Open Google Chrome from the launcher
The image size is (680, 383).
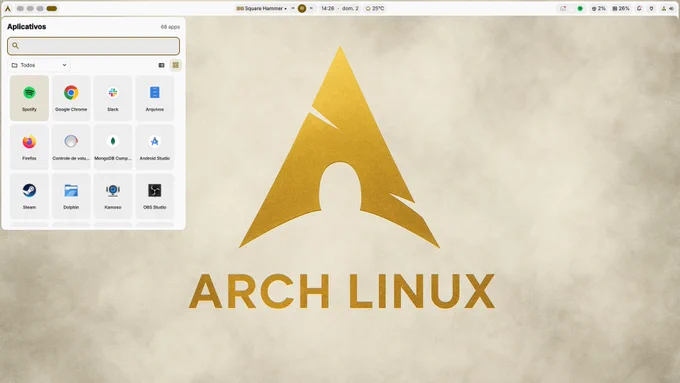tap(71, 98)
